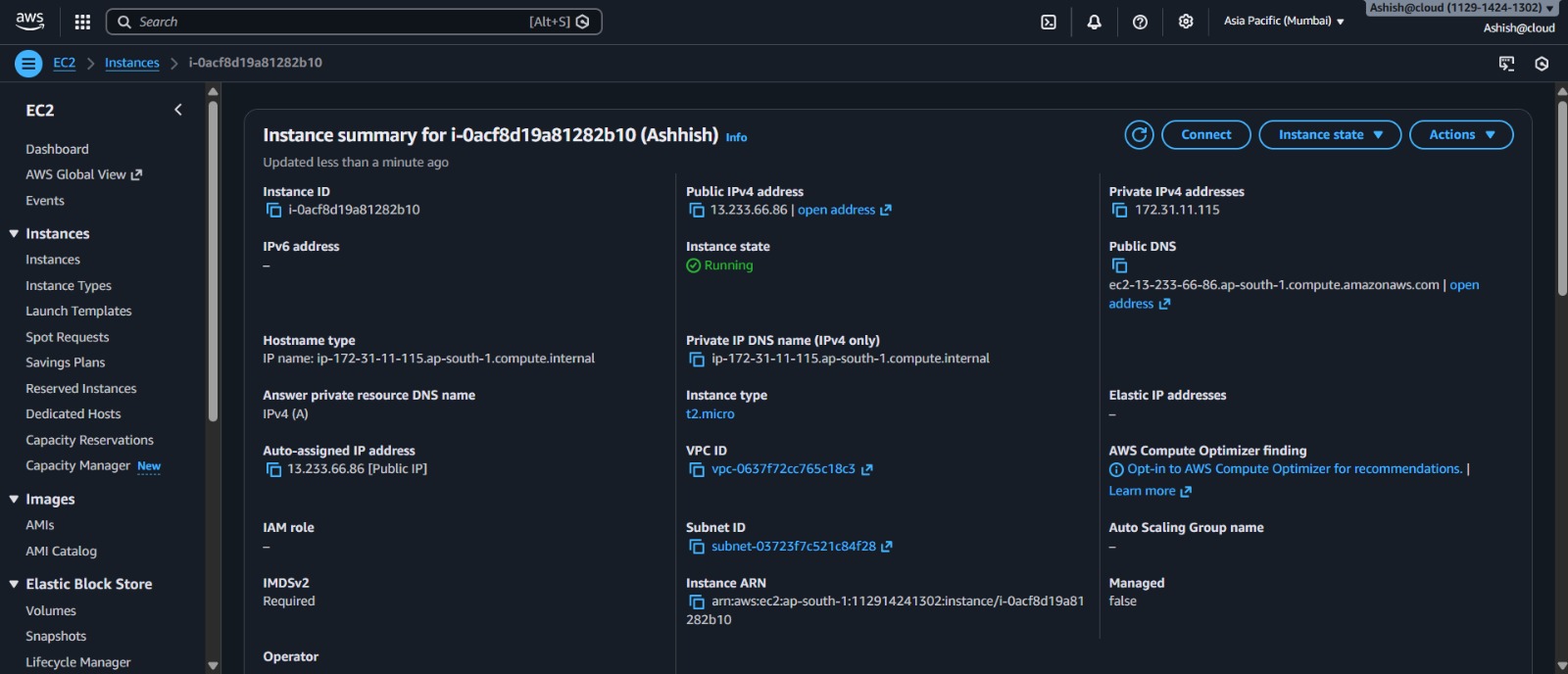Open the Instance state dropdown
This screenshot has height=674, width=1568.
[x=1330, y=135]
